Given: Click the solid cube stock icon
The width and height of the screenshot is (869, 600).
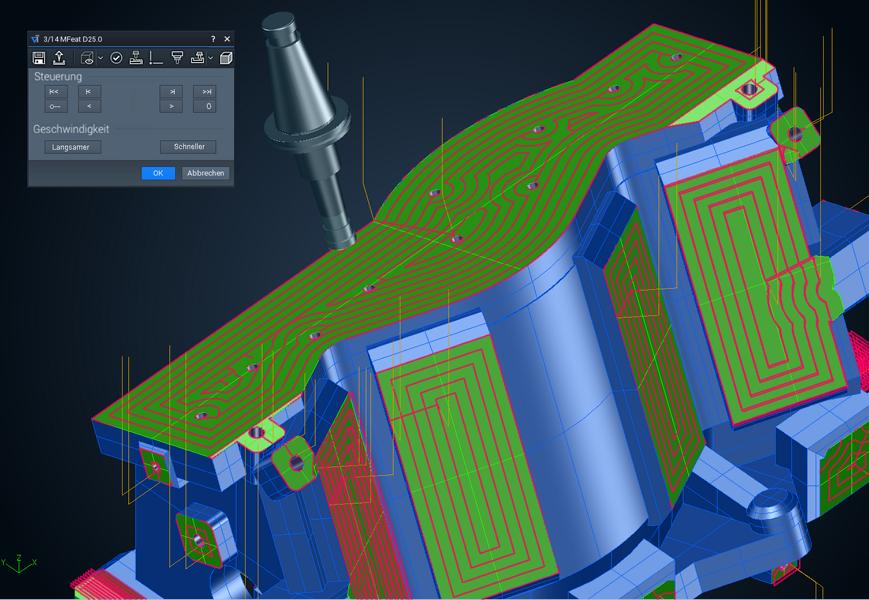Looking at the screenshot, I should [x=226, y=58].
